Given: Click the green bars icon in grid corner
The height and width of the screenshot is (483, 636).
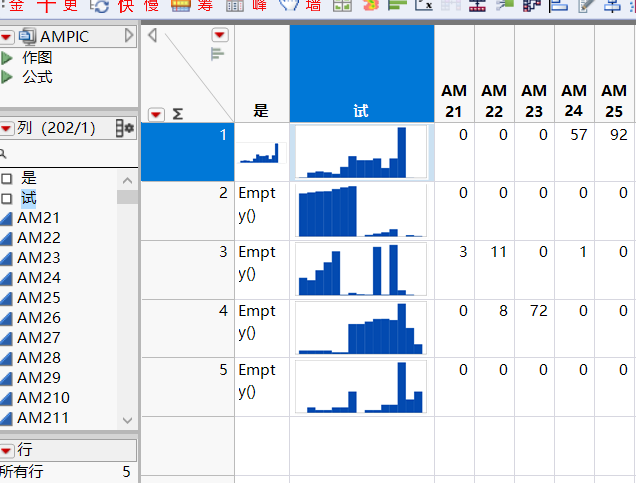Looking at the screenshot, I should coord(217,54).
